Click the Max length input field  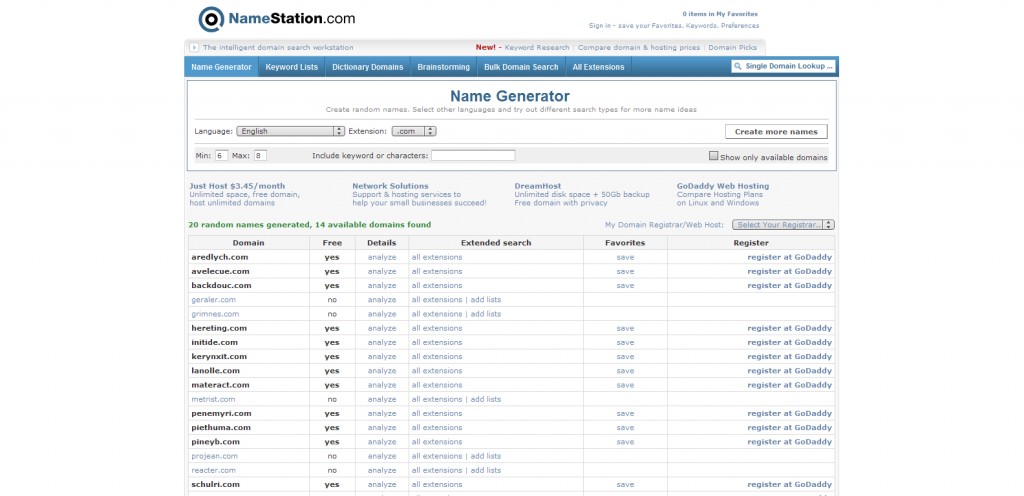tap(260, 156)
